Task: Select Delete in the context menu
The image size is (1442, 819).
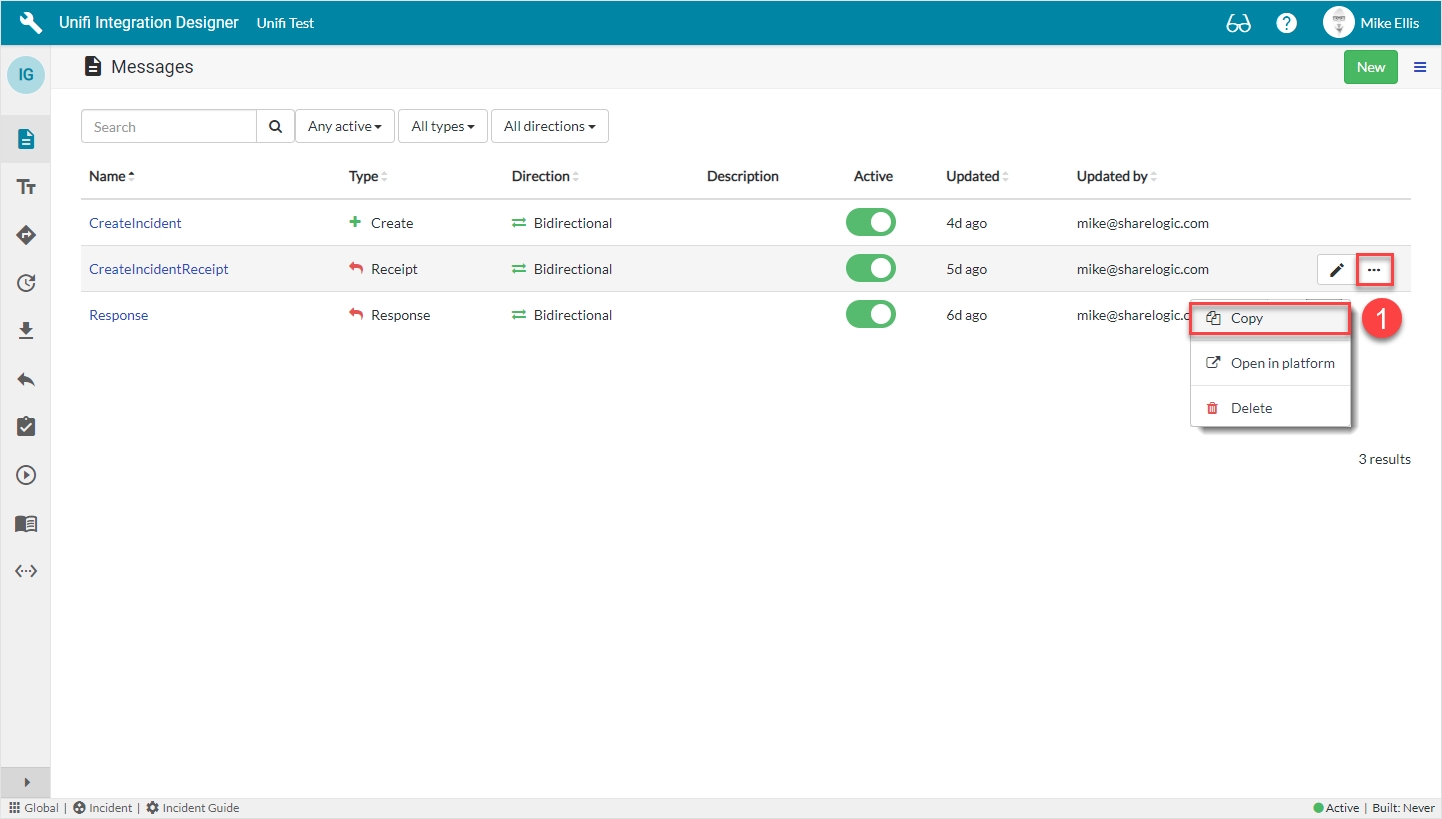Action: click(x=1251, y=408)
